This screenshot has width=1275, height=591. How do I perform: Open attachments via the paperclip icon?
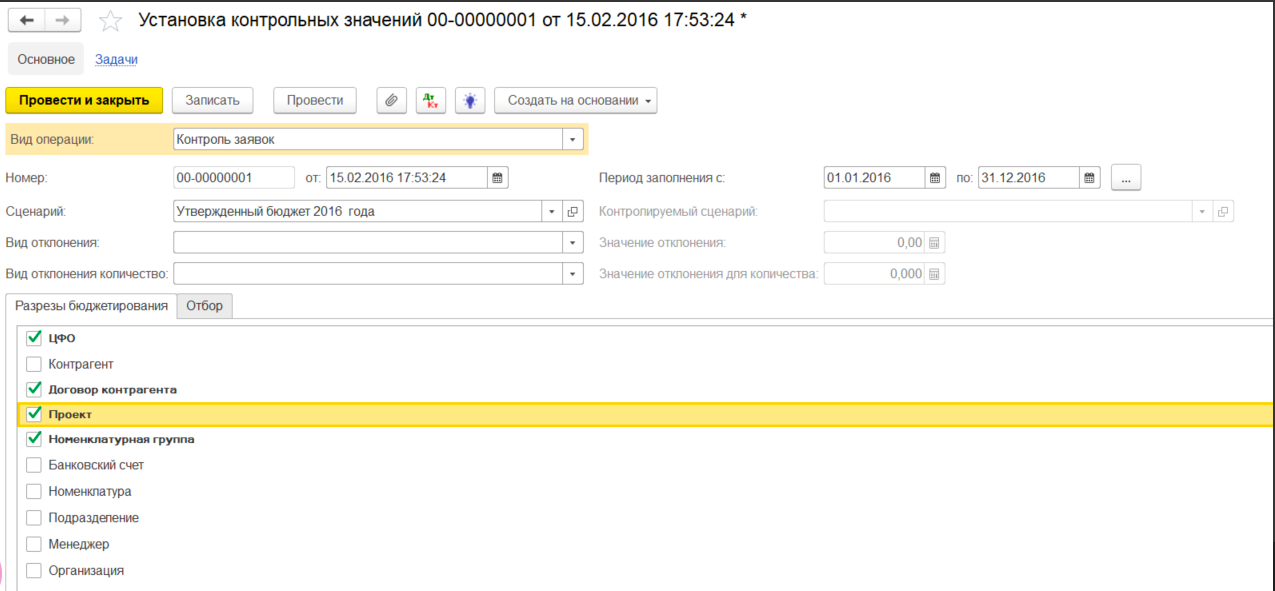(x=391, y=100)
